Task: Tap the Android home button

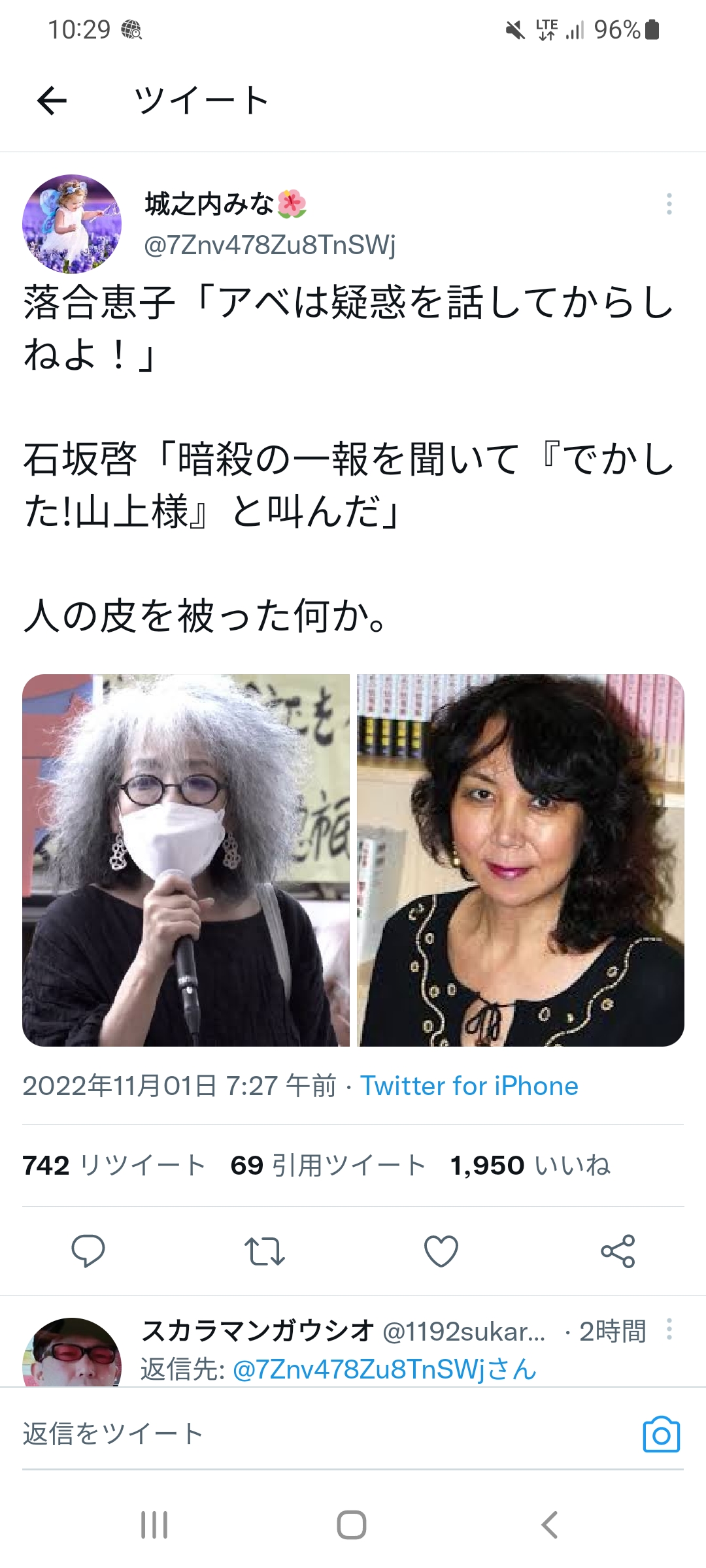Action: pos(352,1525)
